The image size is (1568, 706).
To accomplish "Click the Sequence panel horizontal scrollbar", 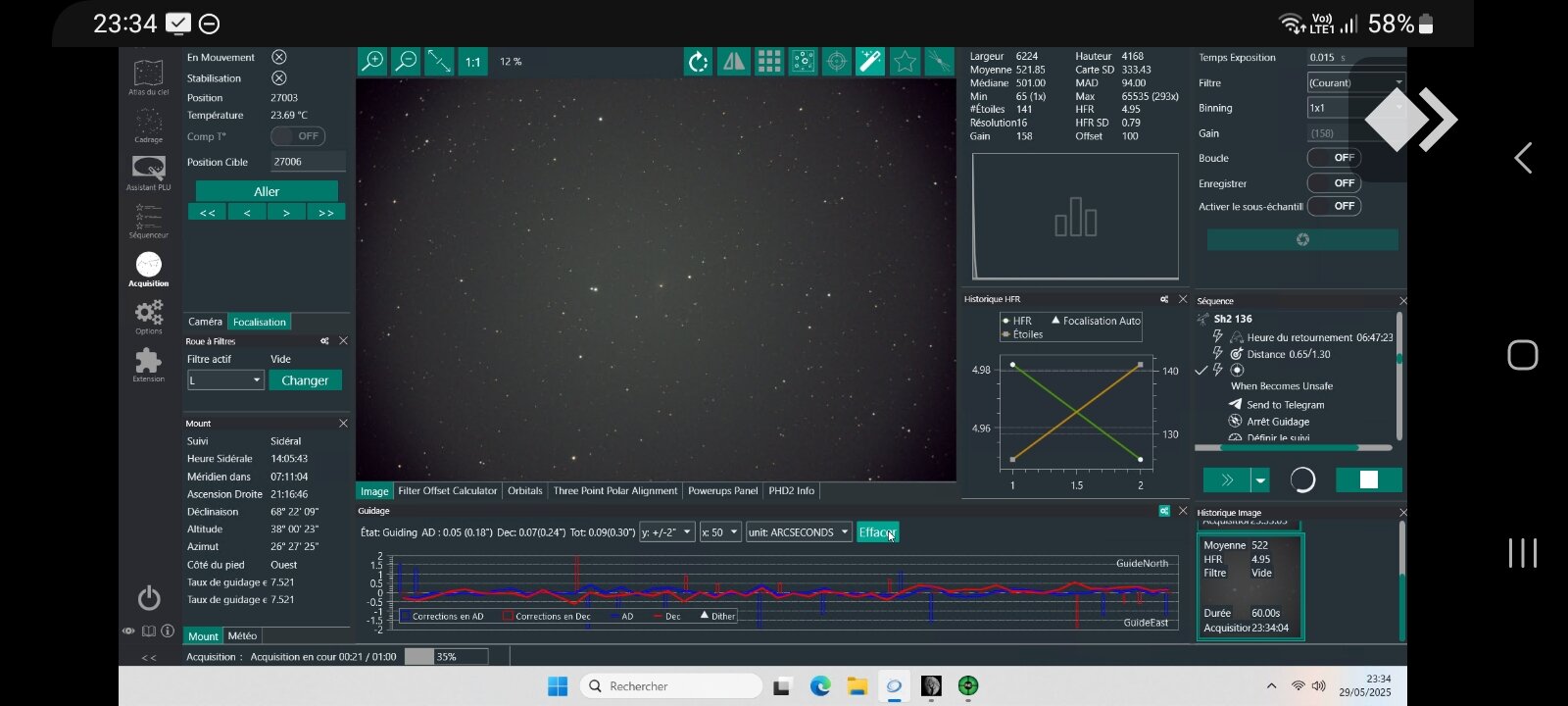I will coord(1289,447).
